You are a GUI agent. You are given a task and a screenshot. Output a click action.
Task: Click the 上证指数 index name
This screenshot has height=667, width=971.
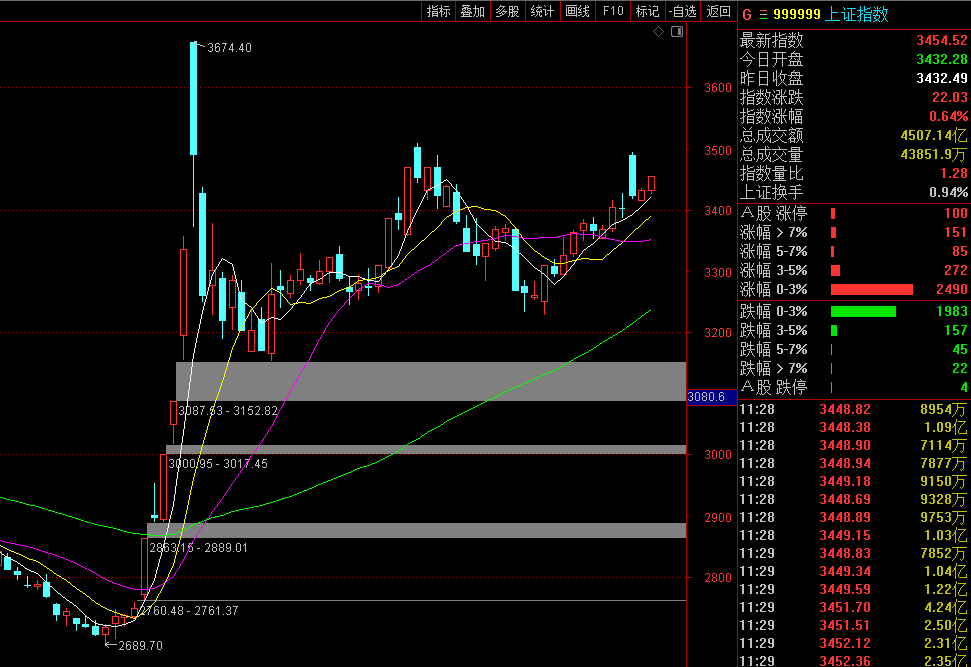click(857, 15)
